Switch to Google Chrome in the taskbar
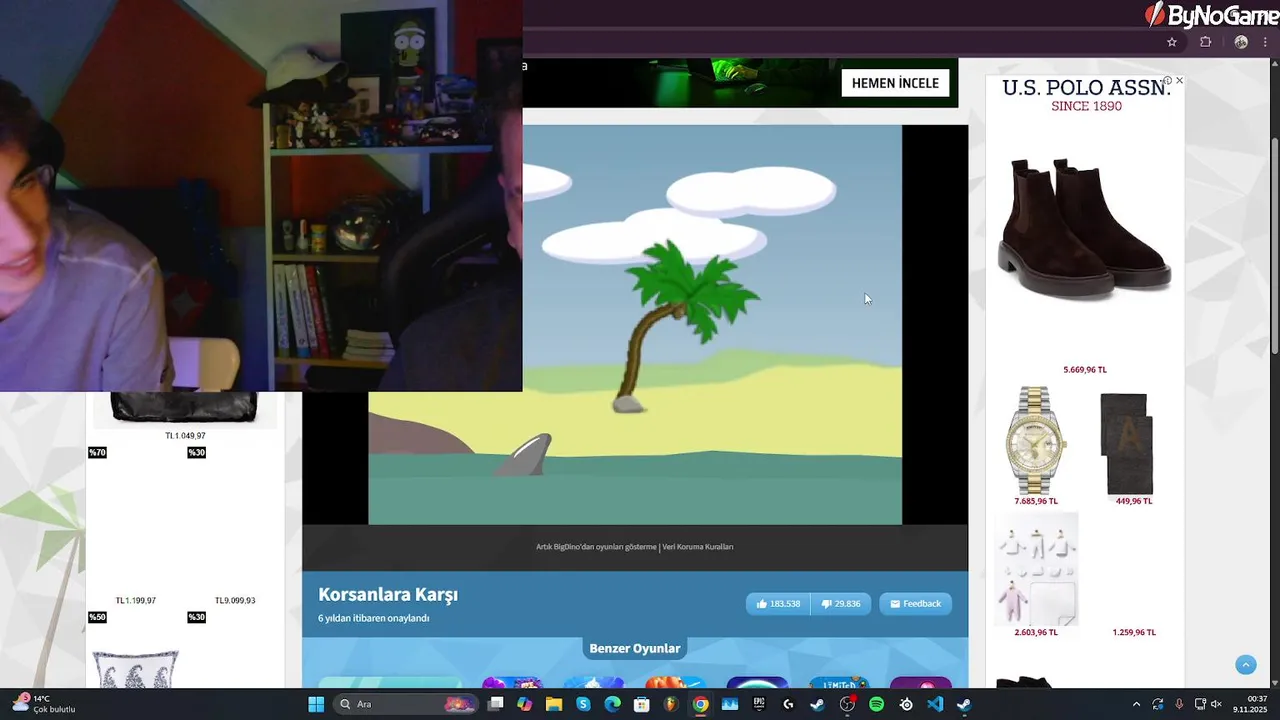Image resolution: width=1280 pixels, height=720 pixels. click(x=700, y=704)
